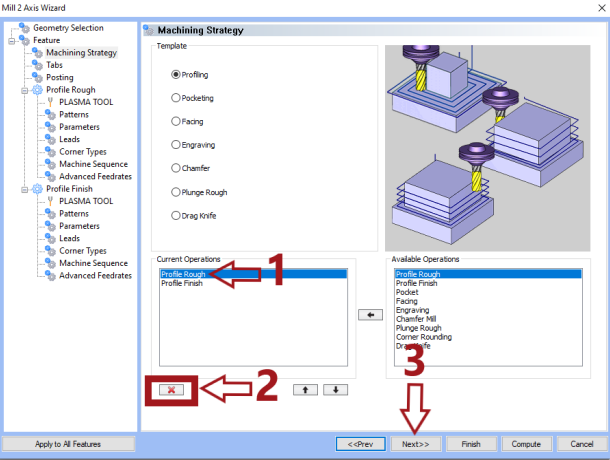Open Advanced Feedrates under Profile Finish

(95, 276)
